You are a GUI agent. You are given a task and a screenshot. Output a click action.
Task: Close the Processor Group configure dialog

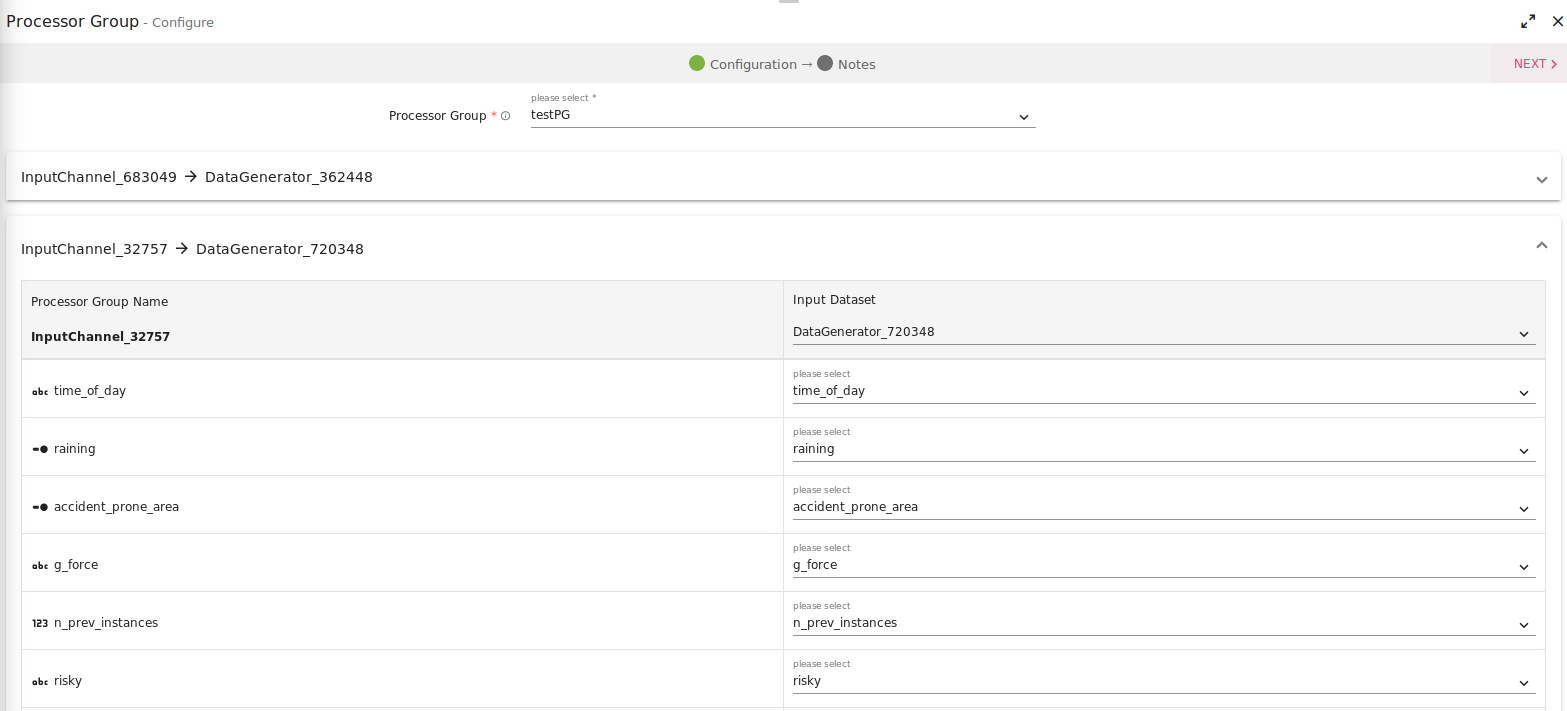point(1557,22)
